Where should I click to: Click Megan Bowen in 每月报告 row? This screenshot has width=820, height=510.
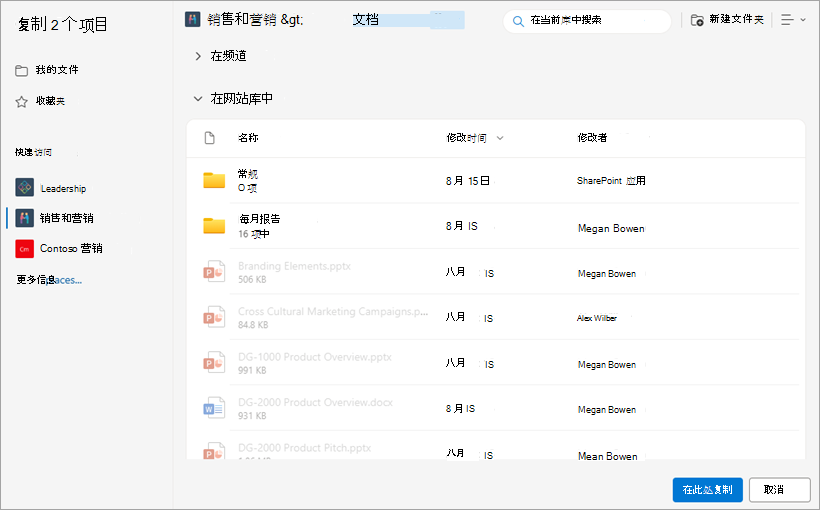[611, 228]
